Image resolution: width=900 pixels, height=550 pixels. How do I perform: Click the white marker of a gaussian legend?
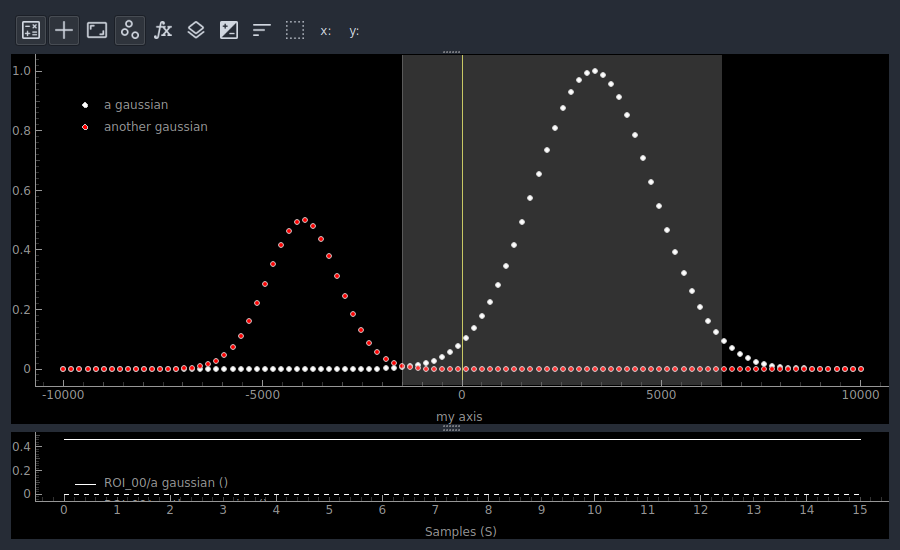coord(85,105)
